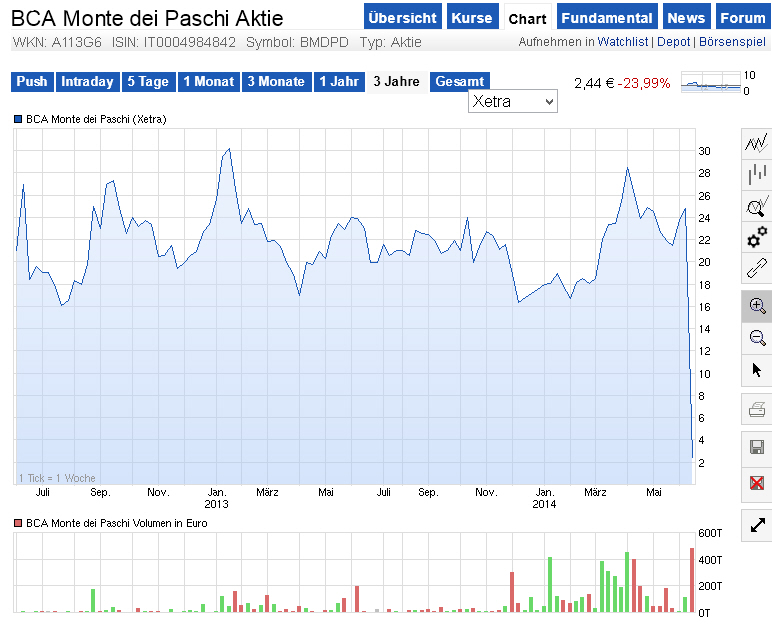
Task: Activate the zoom in magnifier tool
Action: click(757, 306)
